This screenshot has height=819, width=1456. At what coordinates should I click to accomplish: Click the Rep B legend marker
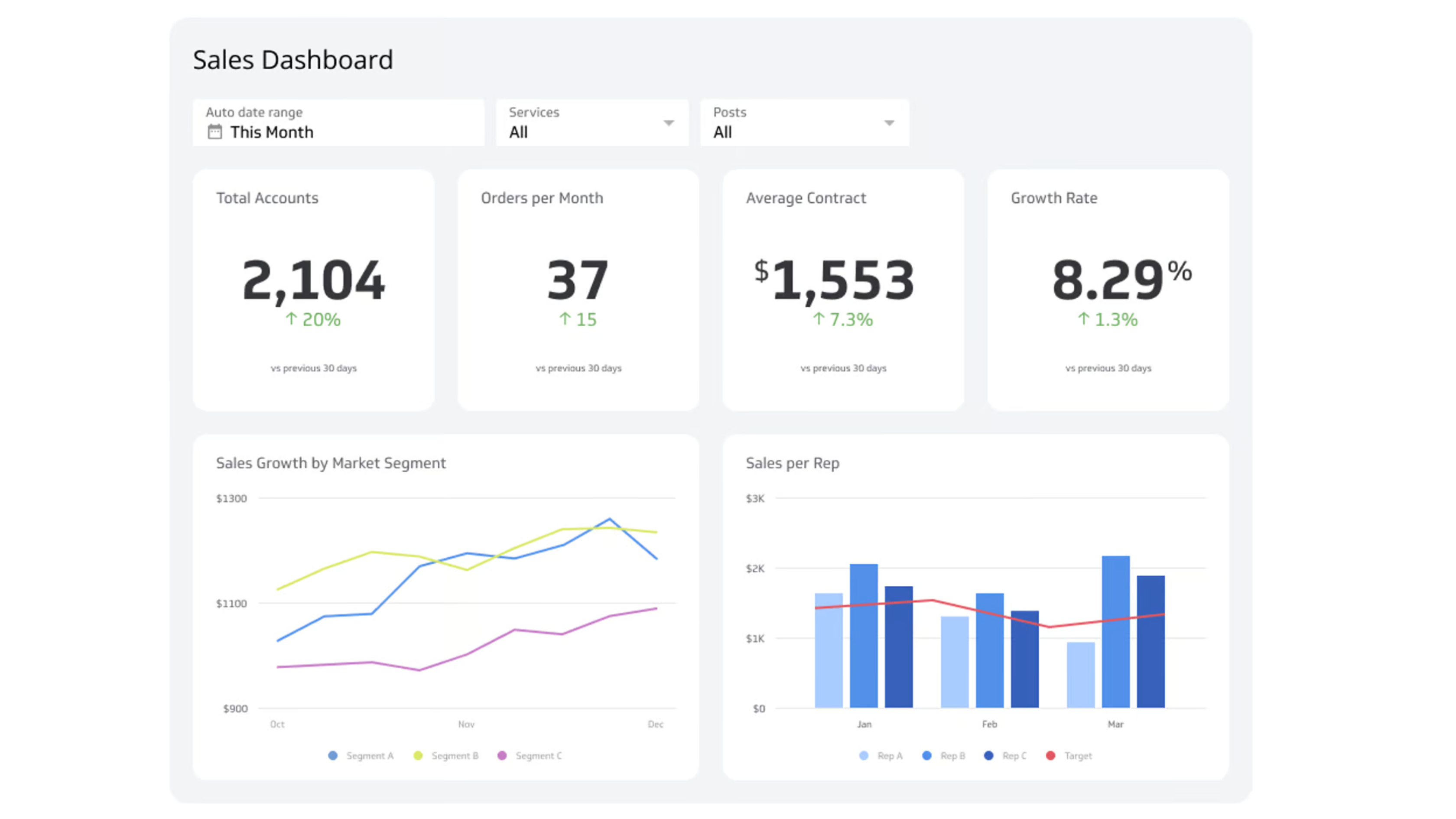tap(927, 756)
